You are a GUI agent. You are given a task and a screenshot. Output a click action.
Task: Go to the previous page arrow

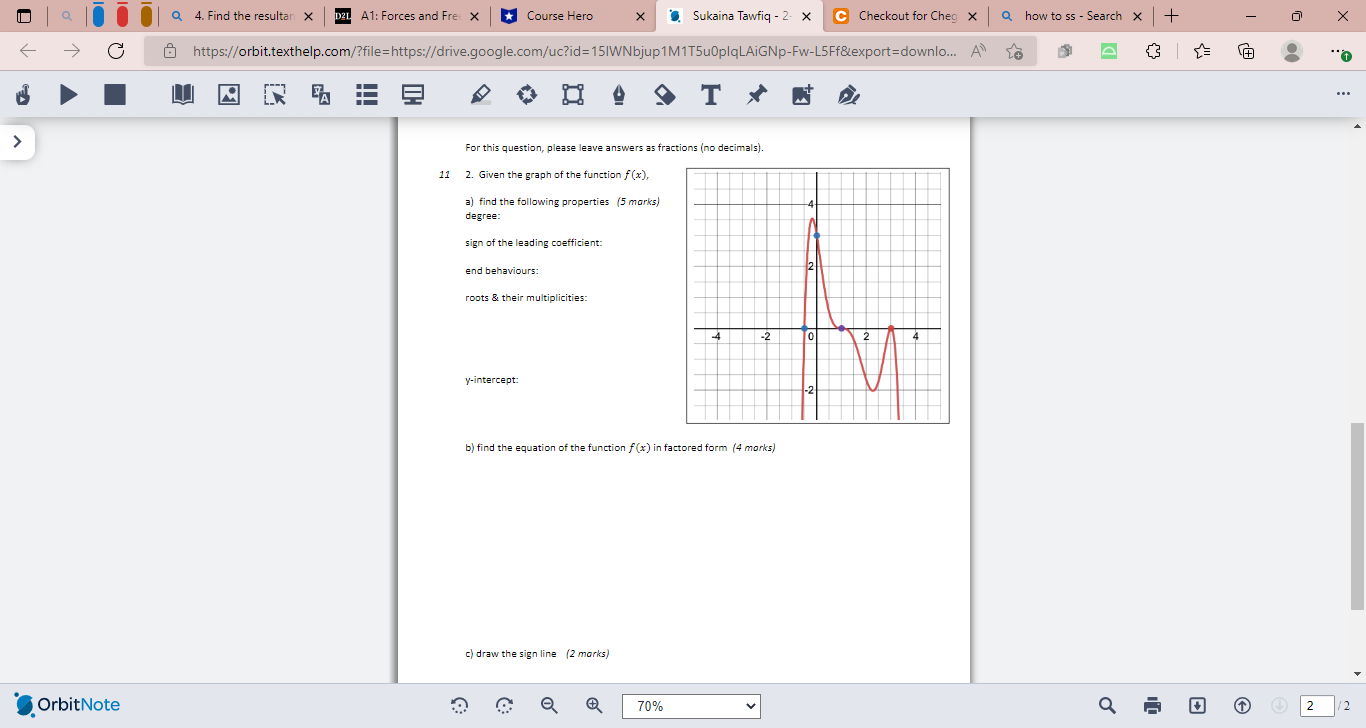point(1243,706)
